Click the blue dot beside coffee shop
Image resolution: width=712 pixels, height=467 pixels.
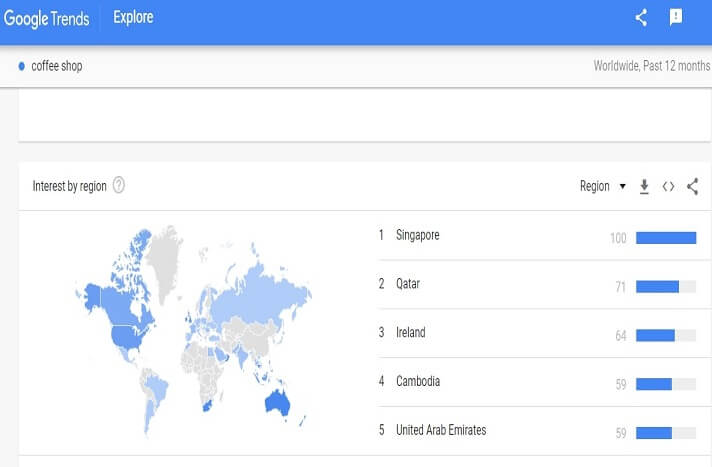(22, 67)
